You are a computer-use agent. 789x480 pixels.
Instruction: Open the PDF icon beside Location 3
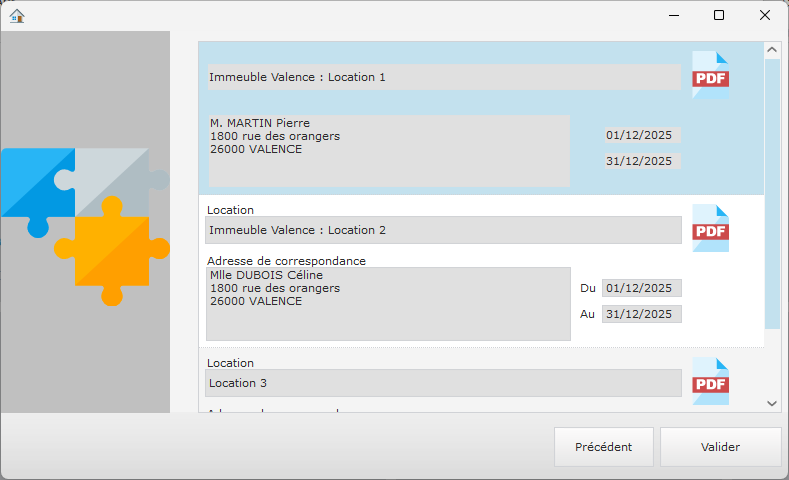[710, 382]
